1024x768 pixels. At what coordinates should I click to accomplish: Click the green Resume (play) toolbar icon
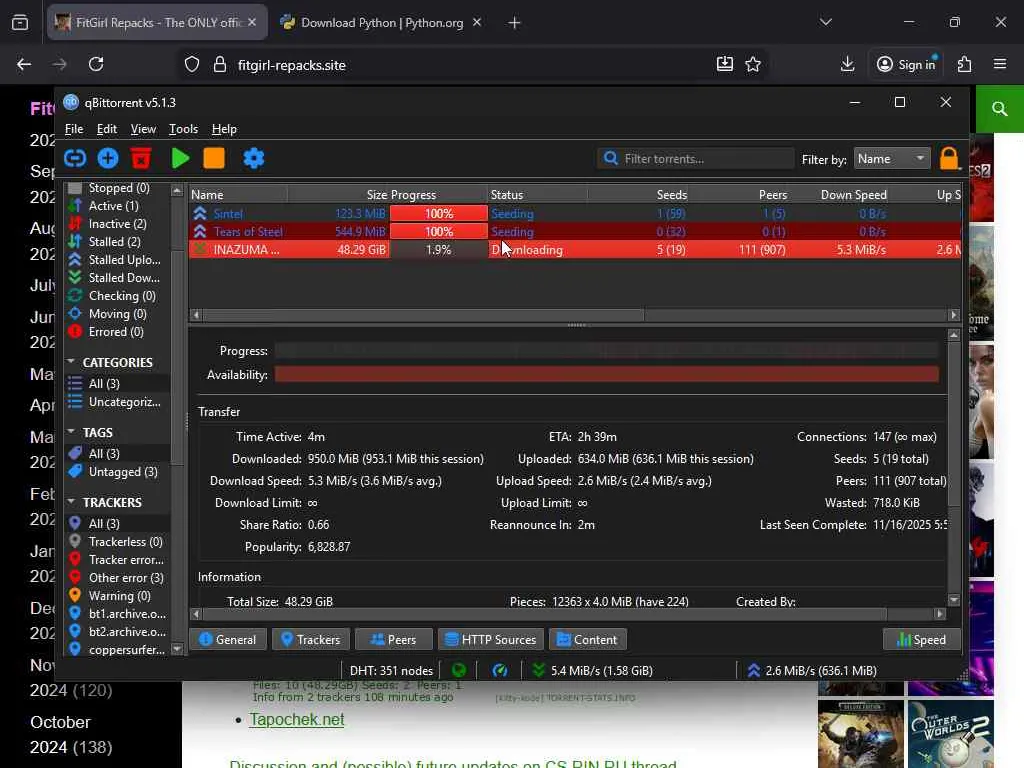click(x=180, y=158)
